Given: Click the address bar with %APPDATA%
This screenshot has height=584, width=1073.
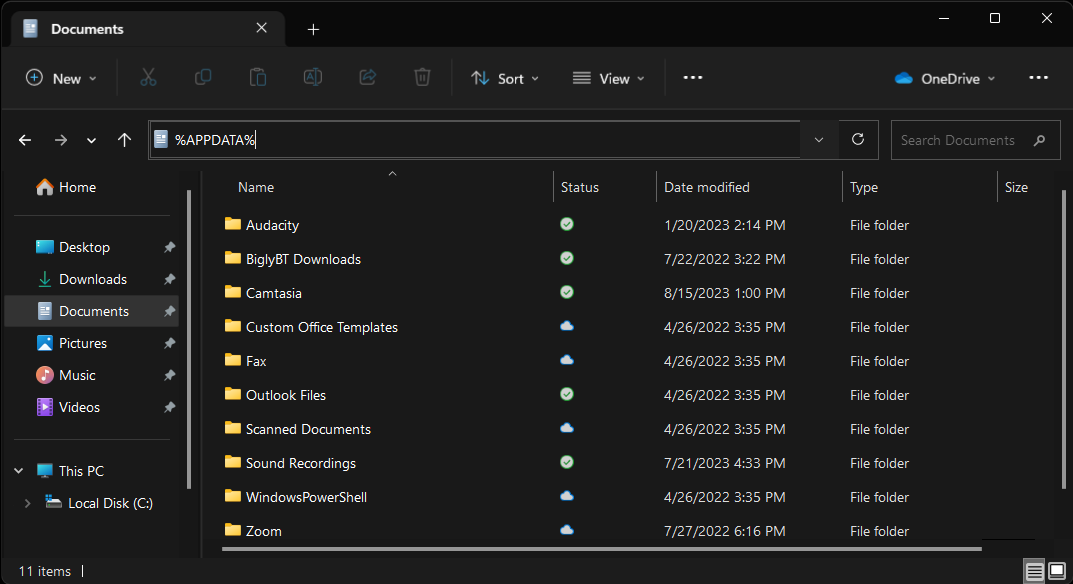Looking at the screenshot, I should pos(475,140).
